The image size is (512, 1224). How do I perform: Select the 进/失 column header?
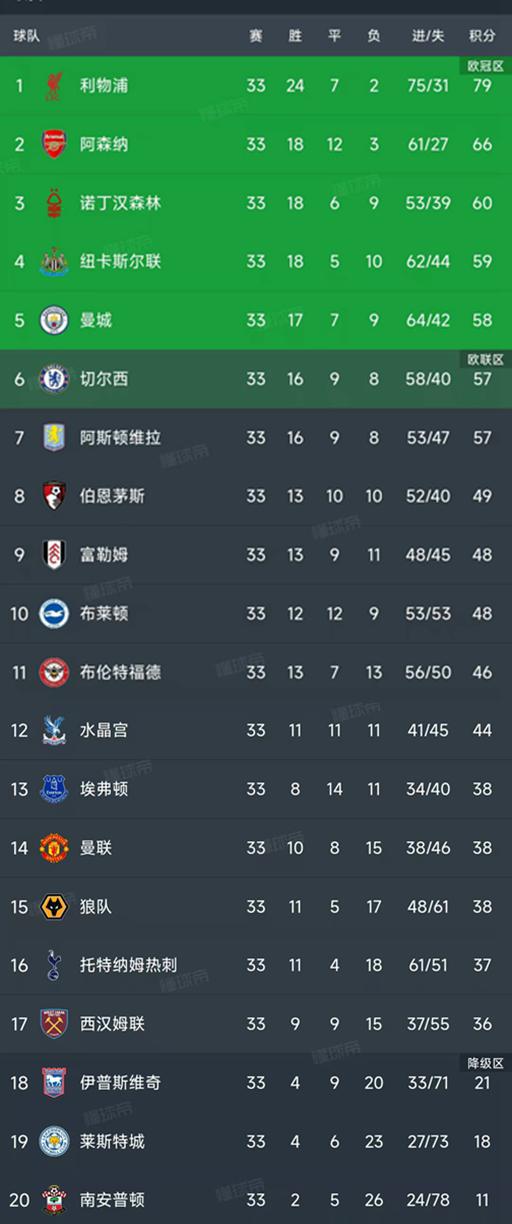[428, 36]
